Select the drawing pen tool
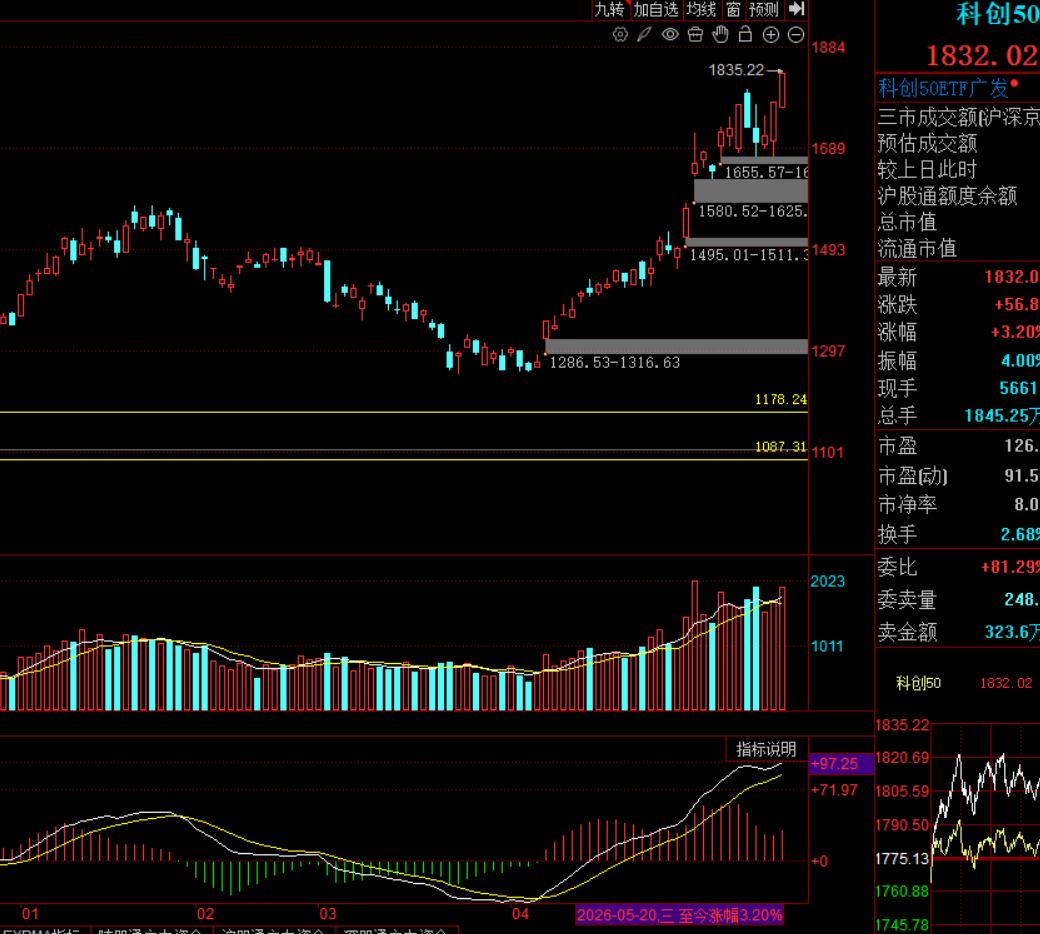Viewport: 1040px width, 934px height. point(645,34)
